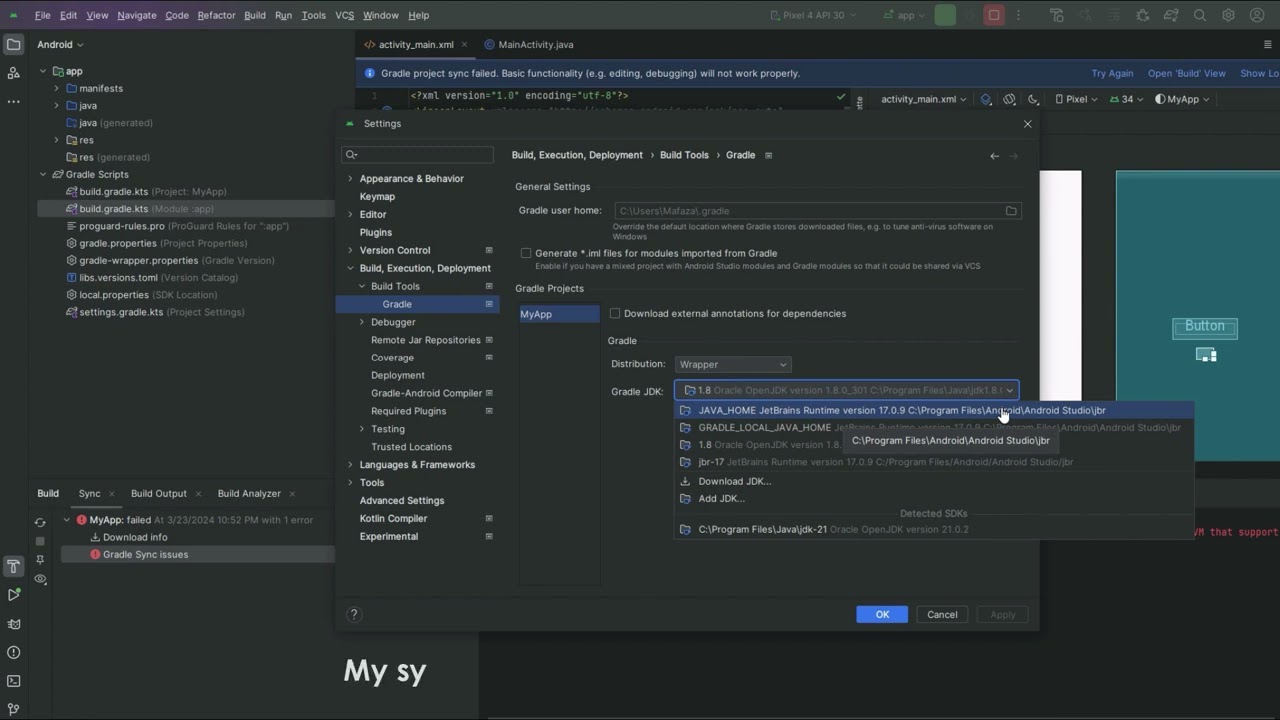Click the back arrow in Settings dialog

pyautogui.click(x=994, y=155)
